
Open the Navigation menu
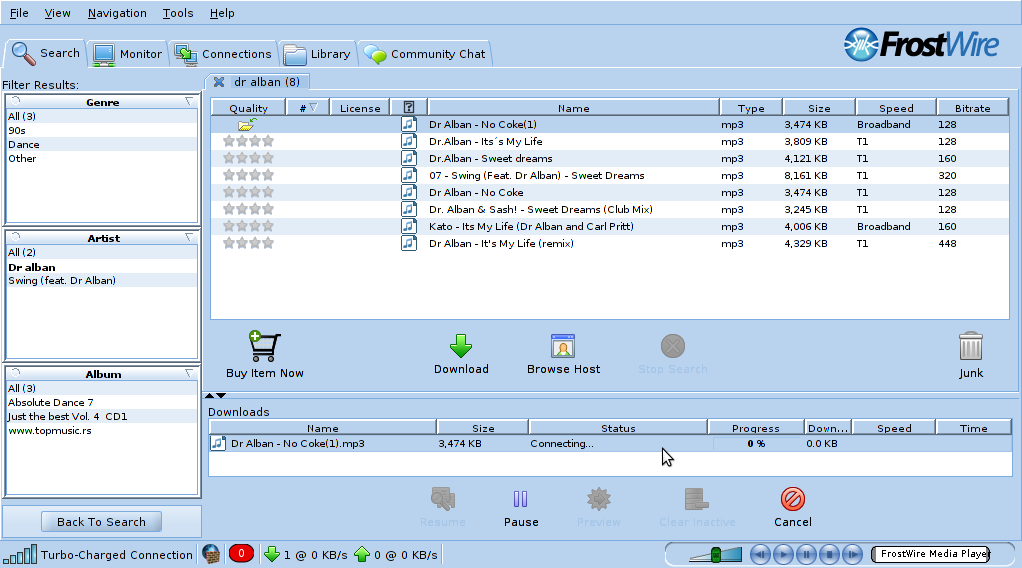coord(117,13)
